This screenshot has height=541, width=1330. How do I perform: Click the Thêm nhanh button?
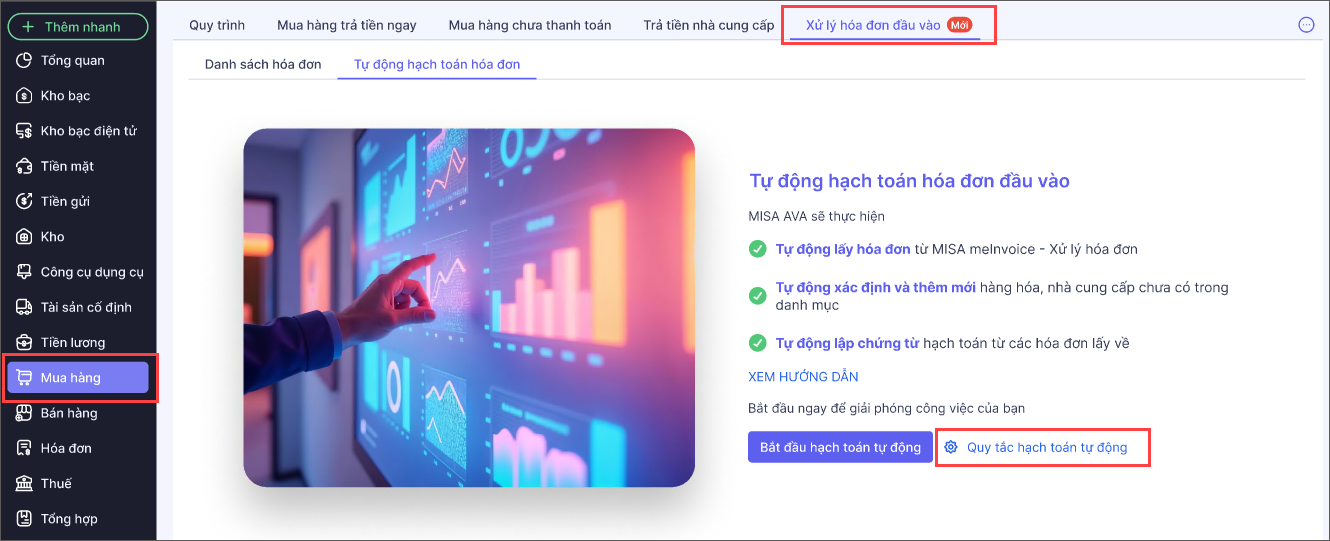point(78,27)
